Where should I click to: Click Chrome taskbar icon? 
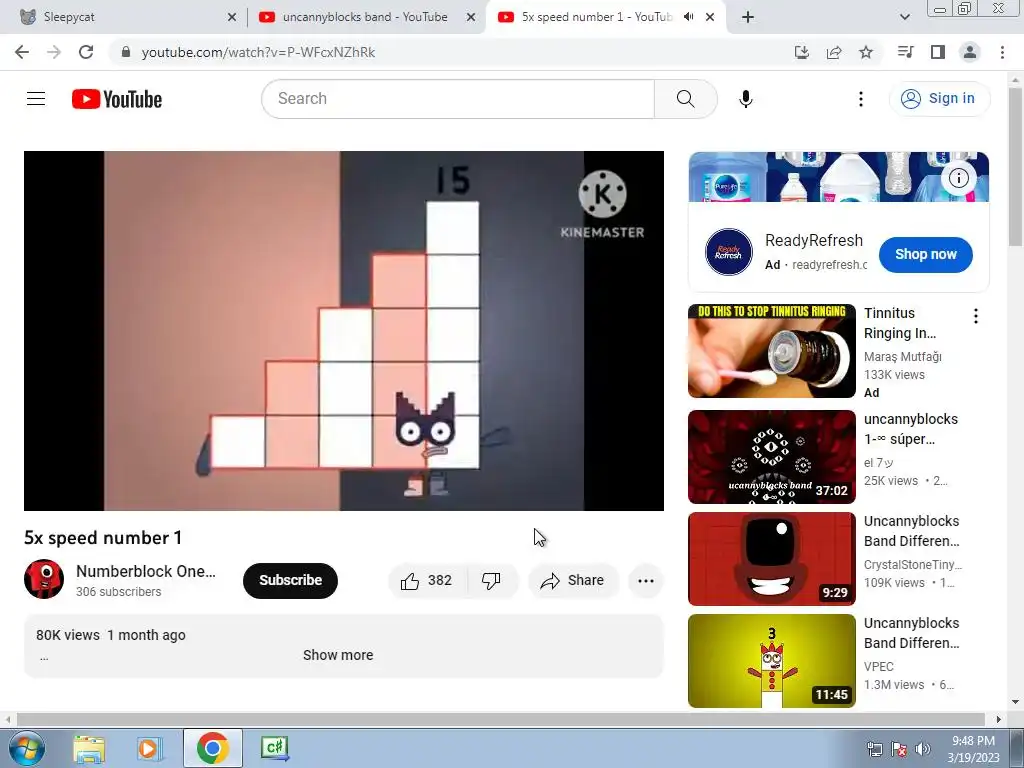coord(212,748)
